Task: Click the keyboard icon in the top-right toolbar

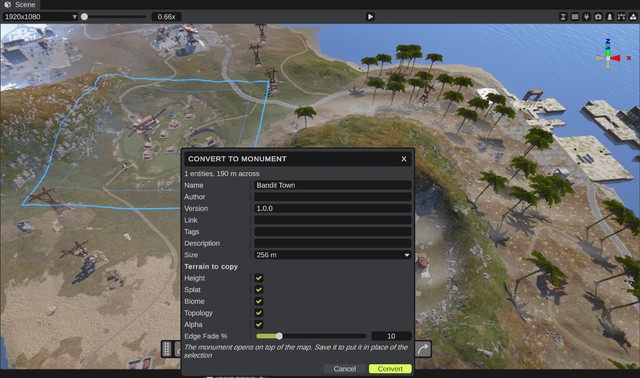Action: pyautogui.click(x=575, y=17)
